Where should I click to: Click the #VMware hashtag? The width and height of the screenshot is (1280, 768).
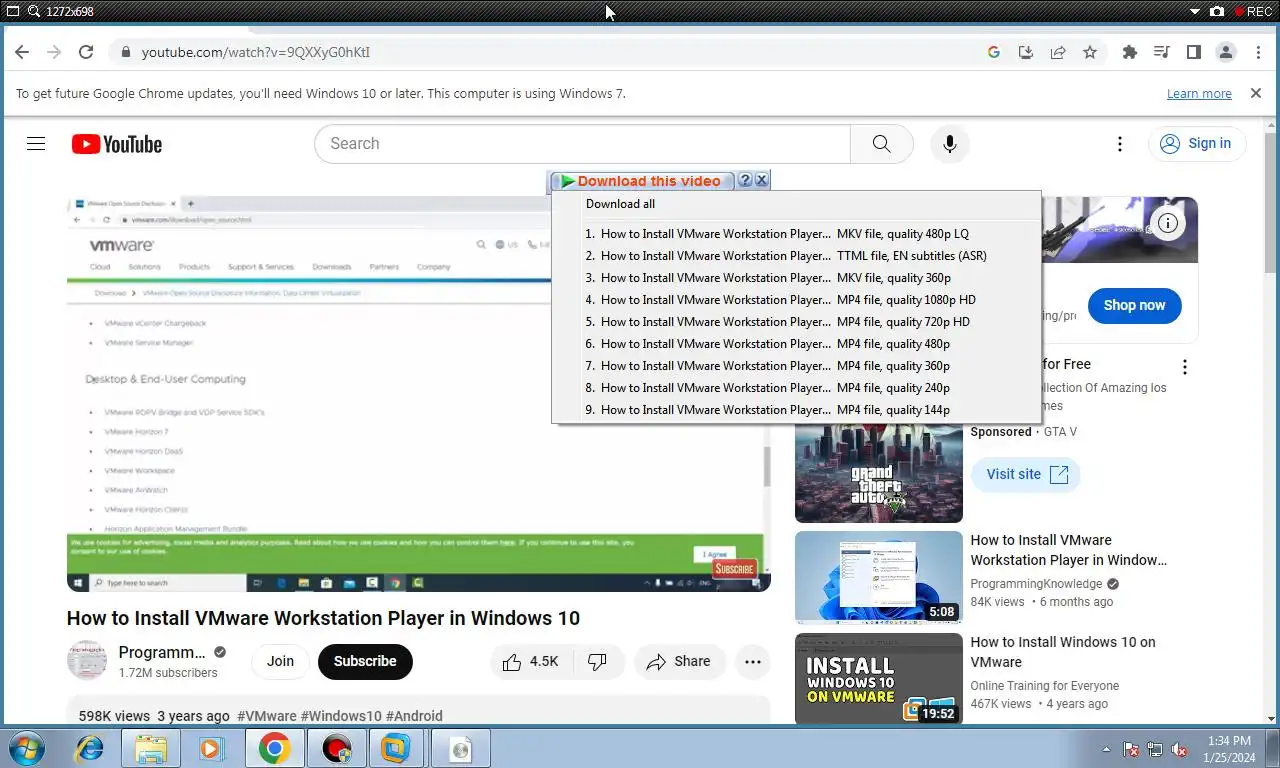pos(267,716)
